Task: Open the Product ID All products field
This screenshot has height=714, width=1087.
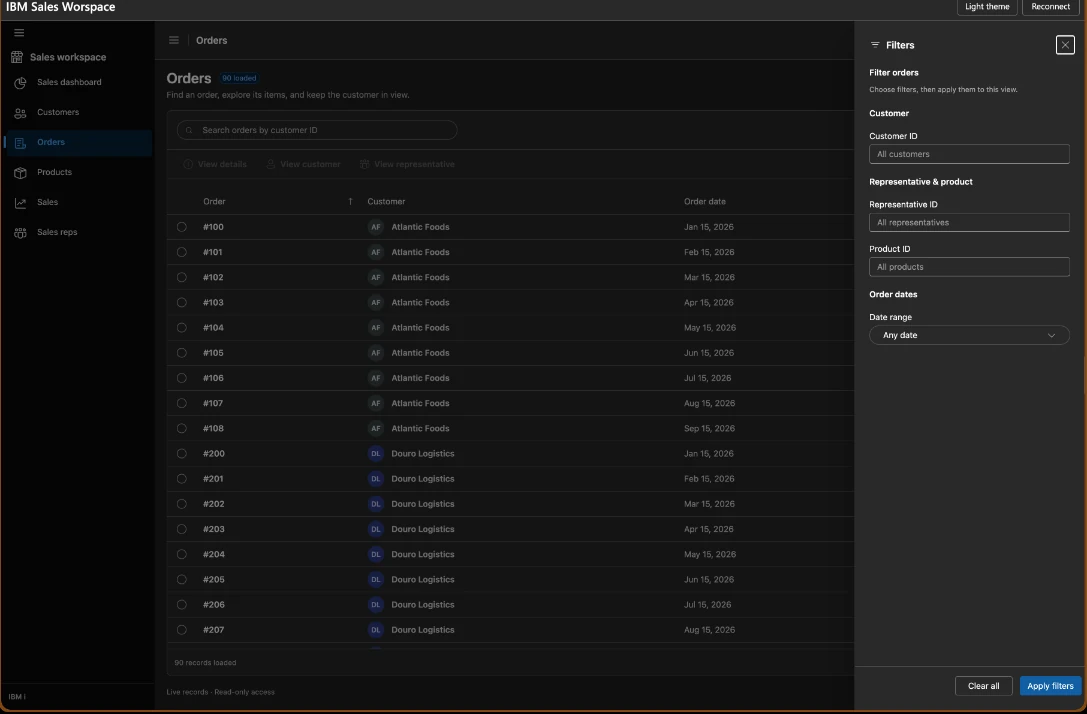Action: (968, 267)
